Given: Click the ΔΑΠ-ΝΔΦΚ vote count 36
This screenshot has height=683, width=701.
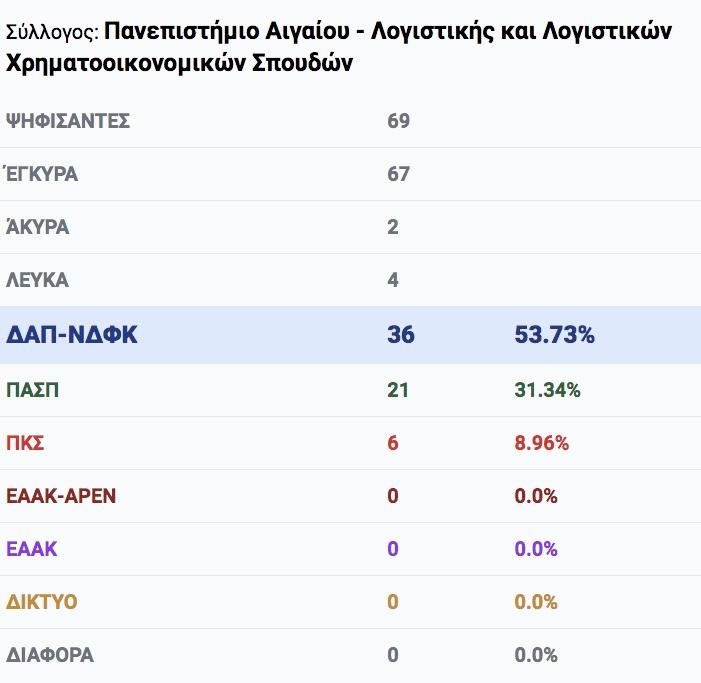Looking at the screenshot, I should point(401,335).
